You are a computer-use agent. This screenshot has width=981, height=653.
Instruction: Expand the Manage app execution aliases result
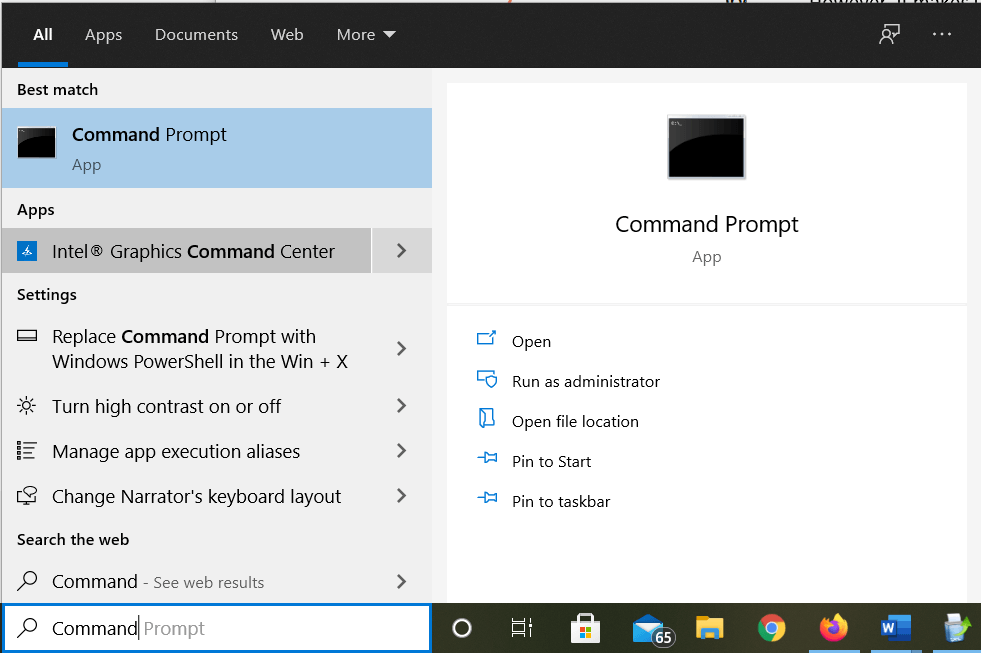tap(401, 451)
